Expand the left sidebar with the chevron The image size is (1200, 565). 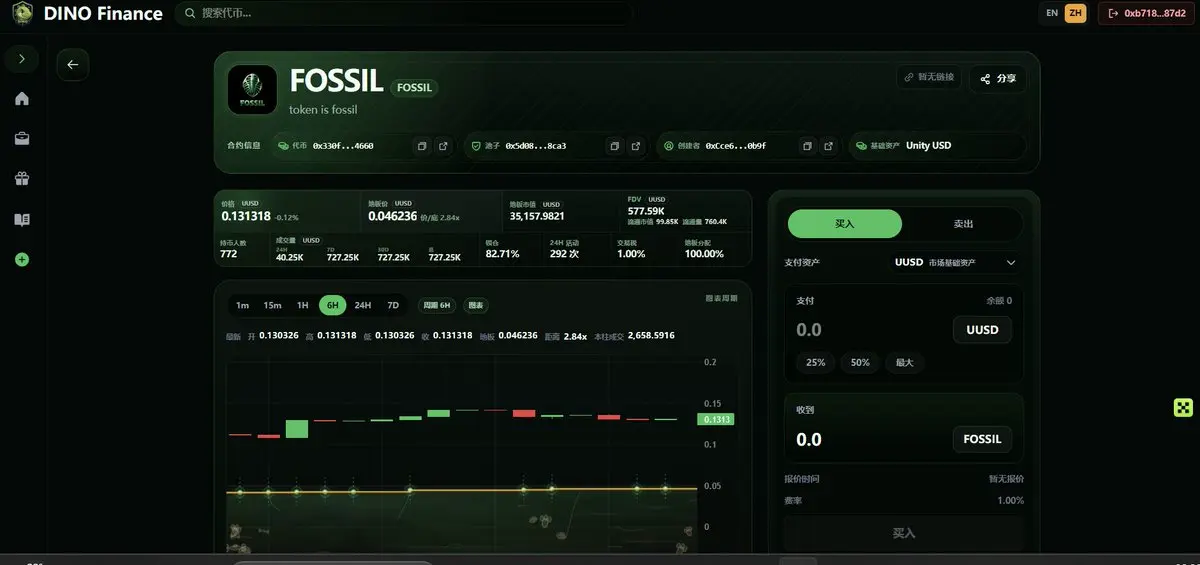[x=22, y=59]
